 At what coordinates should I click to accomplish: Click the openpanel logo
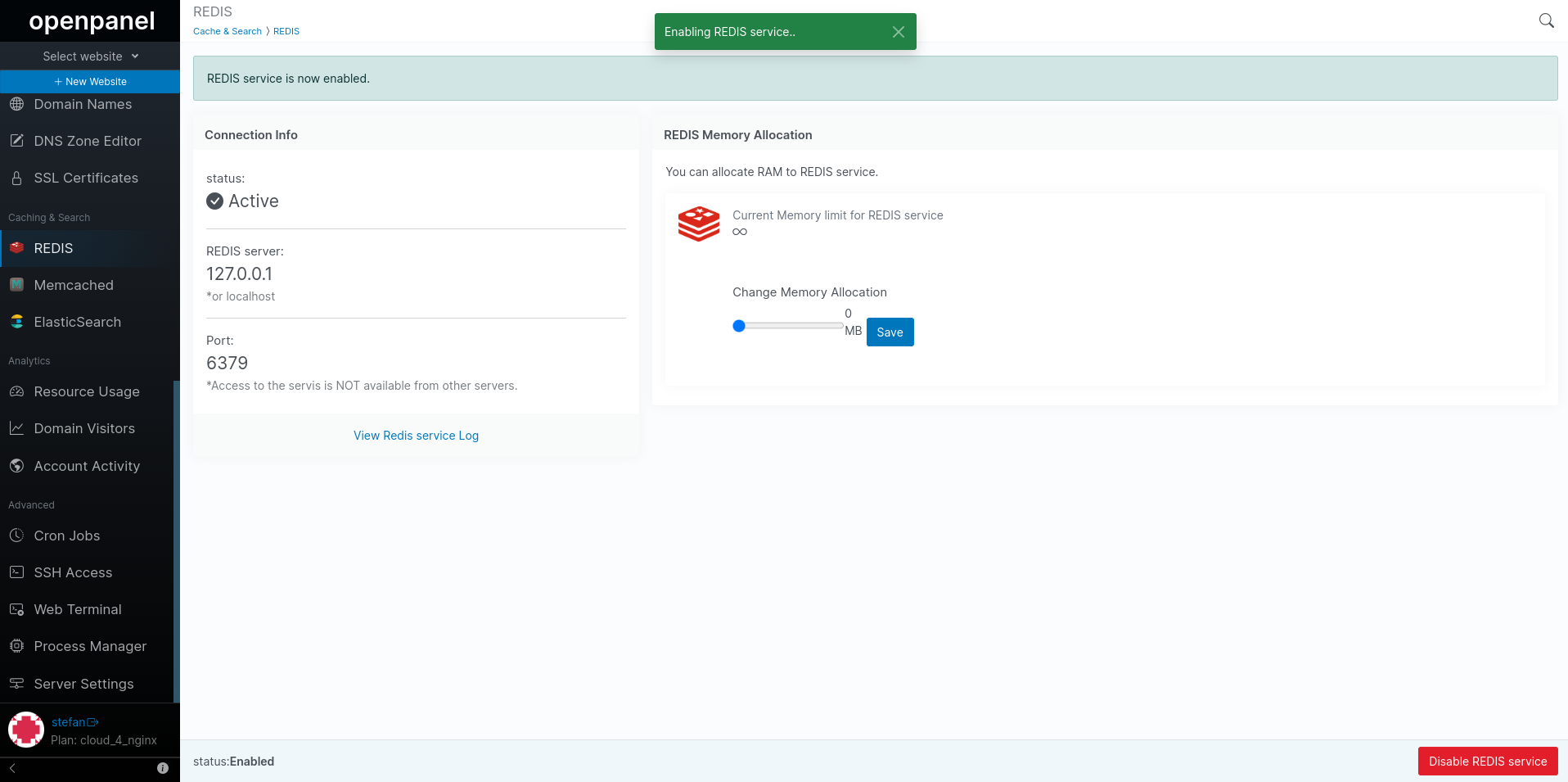pyautogui.click(x=92, y=20)
